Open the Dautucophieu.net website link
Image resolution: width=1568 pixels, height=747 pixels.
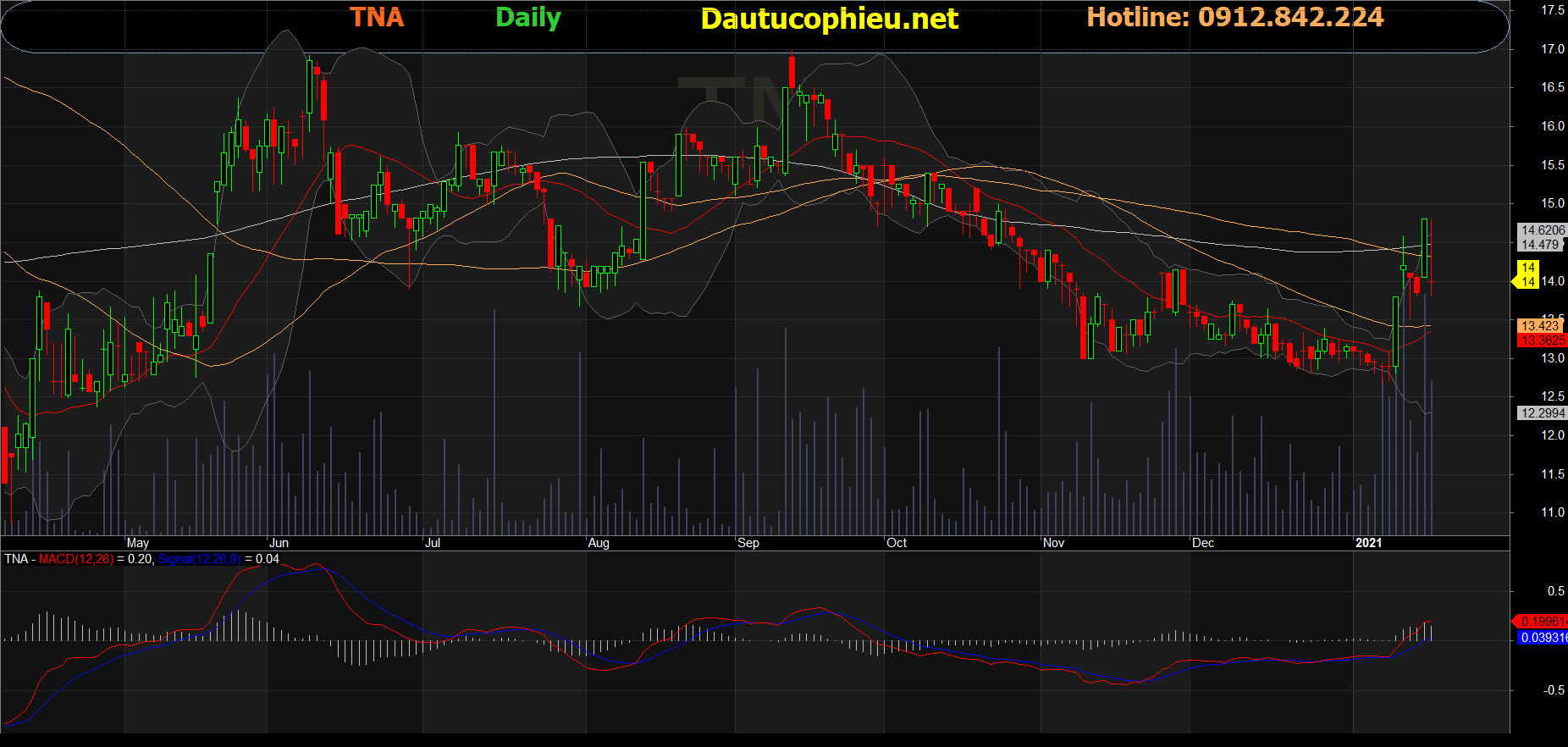(829, 19)
